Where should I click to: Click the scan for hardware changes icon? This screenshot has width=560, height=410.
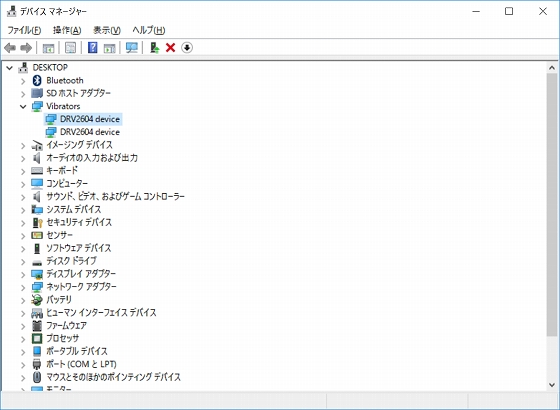[x=132, y=48]
